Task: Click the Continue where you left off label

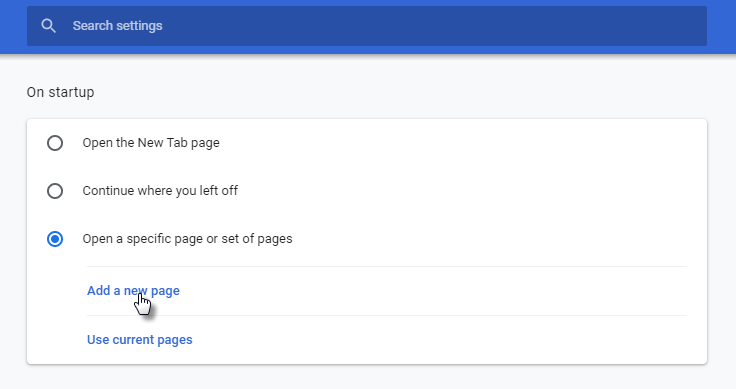Action: [160, 191]
